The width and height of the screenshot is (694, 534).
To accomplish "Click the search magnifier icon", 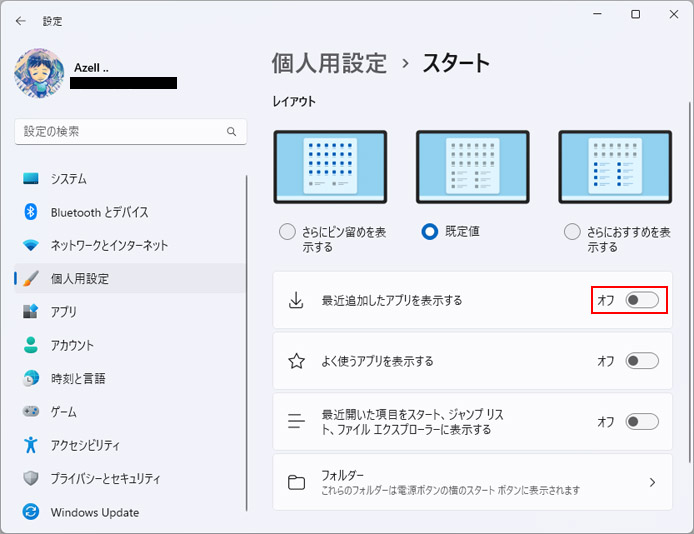I will point(231,131).
